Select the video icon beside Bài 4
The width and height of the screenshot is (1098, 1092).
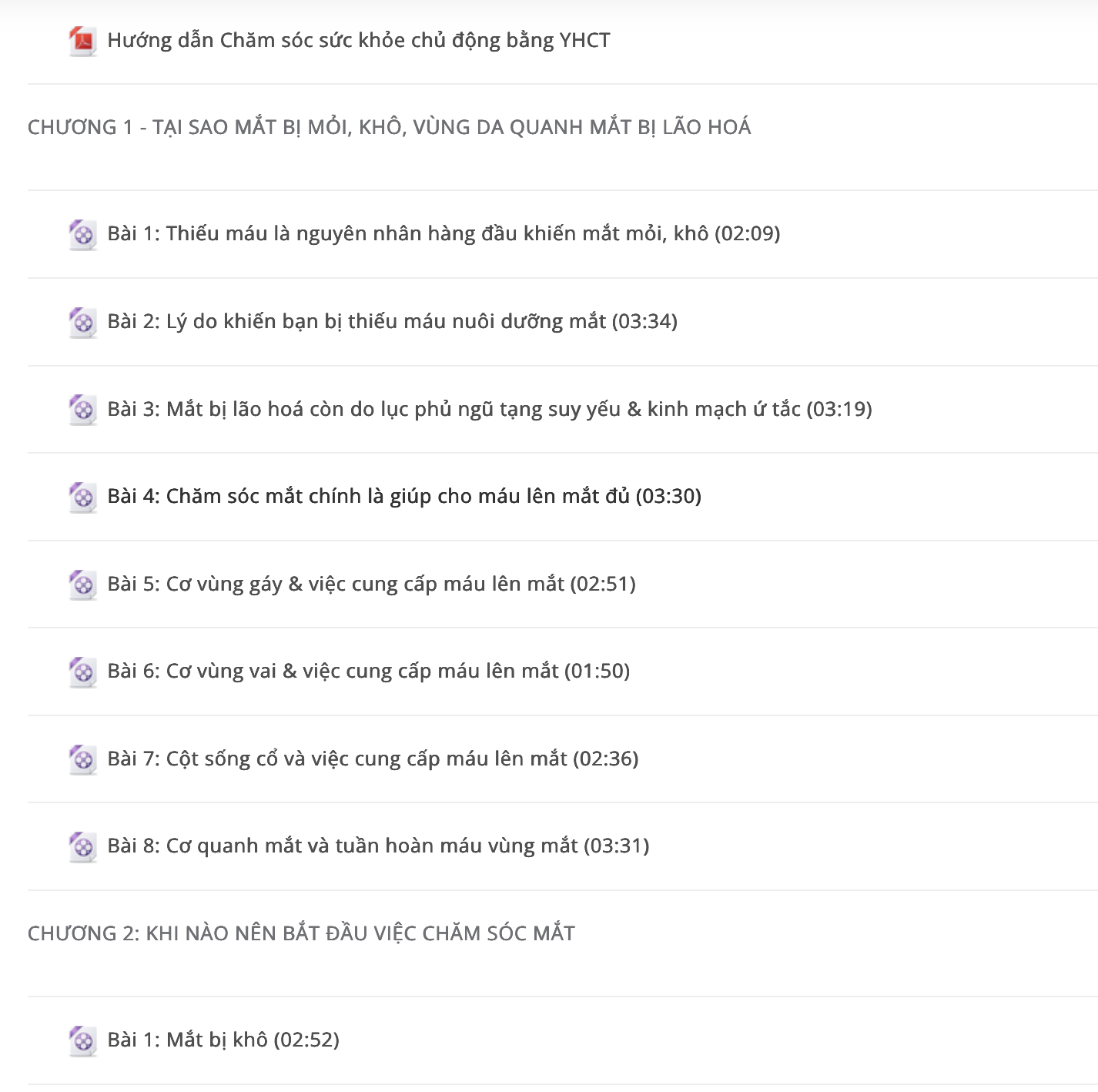[x=82, y=497]
